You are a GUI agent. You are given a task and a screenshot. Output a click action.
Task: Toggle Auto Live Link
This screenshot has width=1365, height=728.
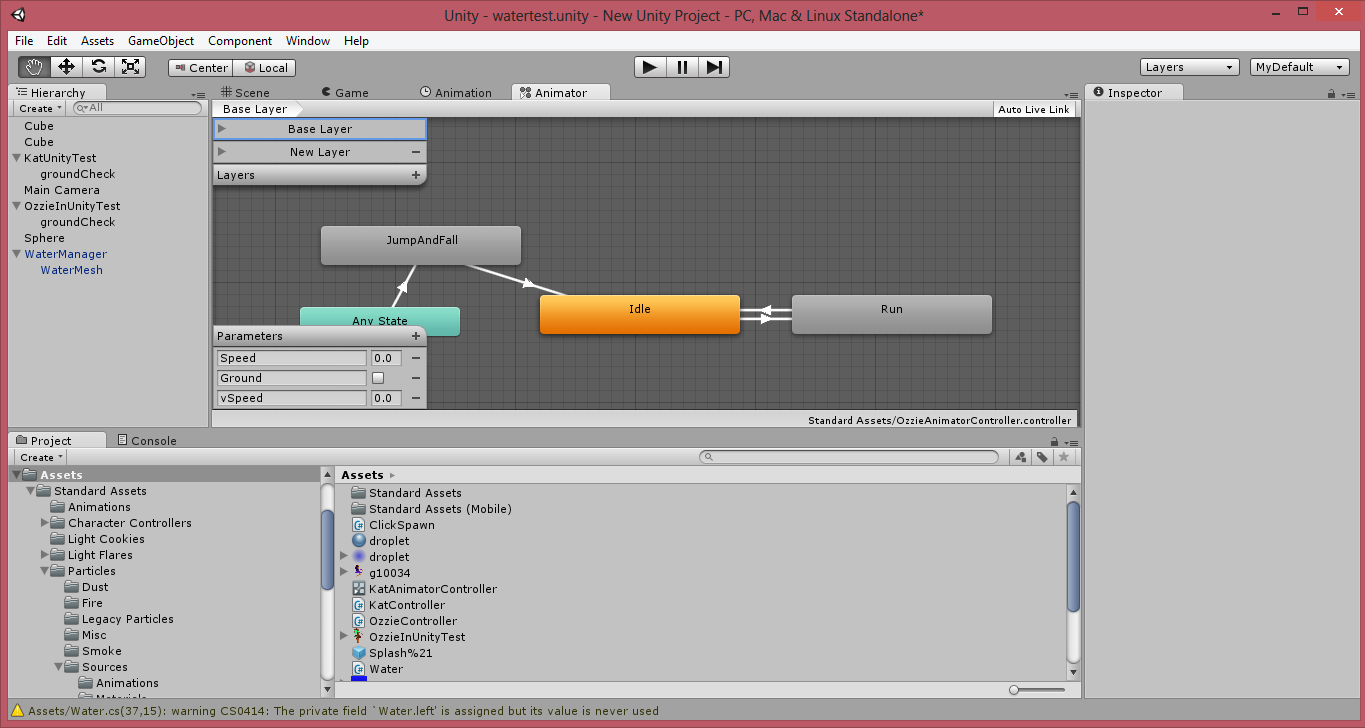pos(1034,109)
